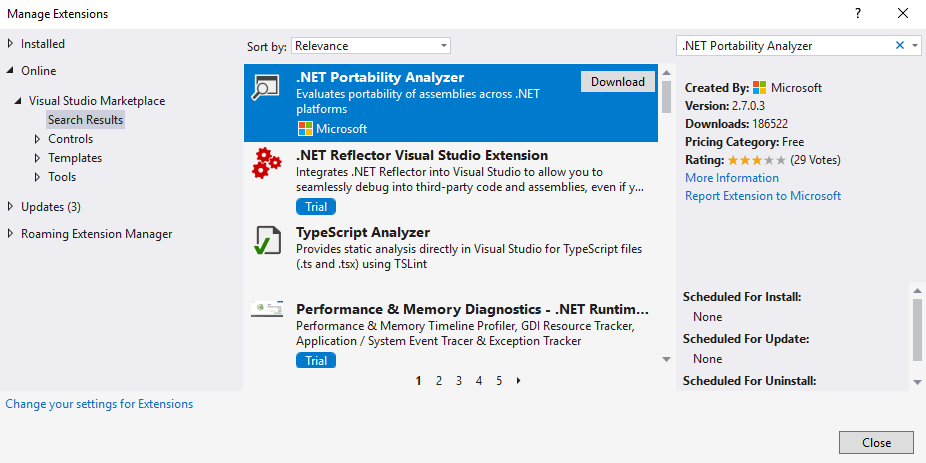
Task: Expand the Updates (3) category
Action: tap(10, 207)
